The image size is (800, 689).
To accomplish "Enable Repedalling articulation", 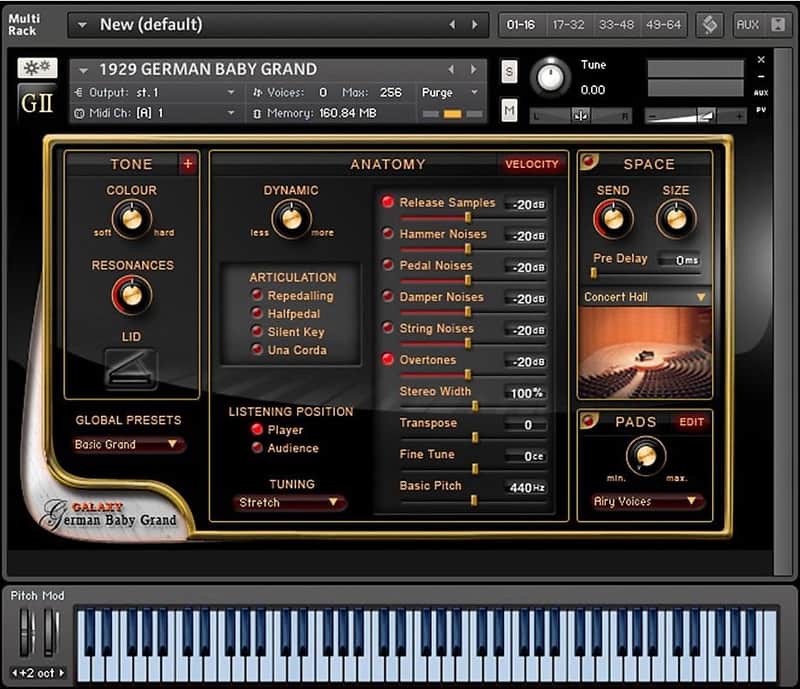I will pyautogui.click(x=257, y=294).
